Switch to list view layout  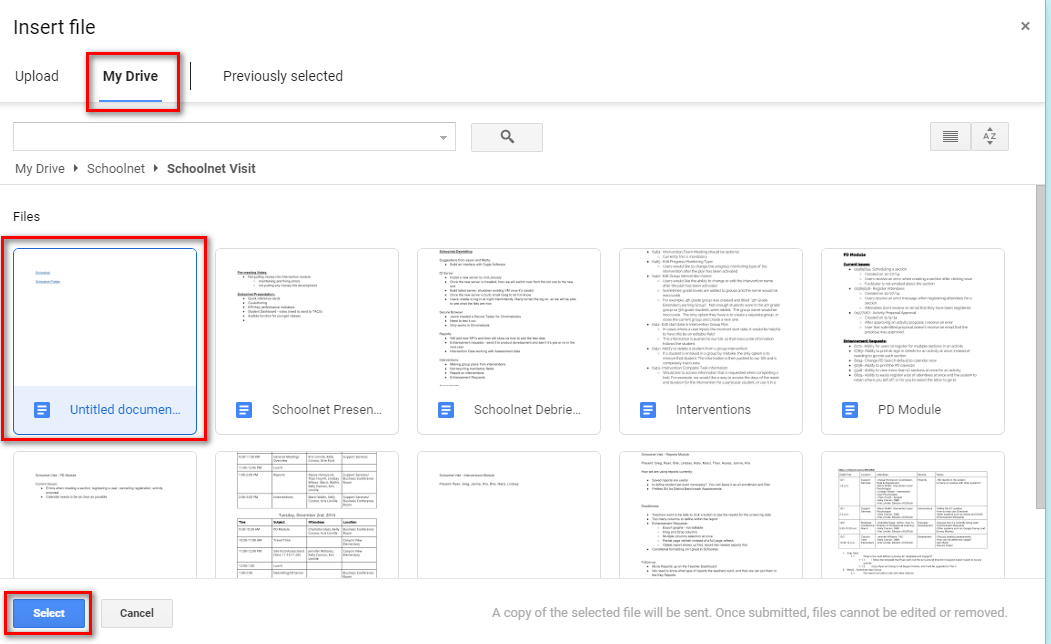coord(950,136)
